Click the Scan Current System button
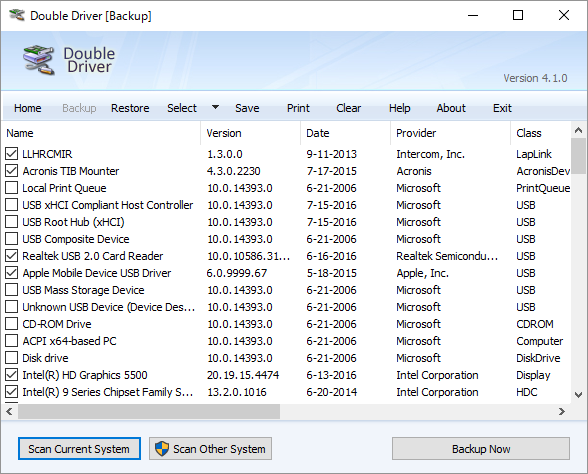 tap(79, 448)
